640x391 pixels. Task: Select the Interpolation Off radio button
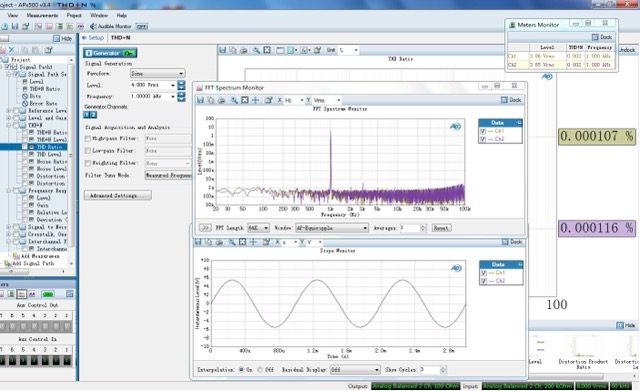pyautogui.click(x=260, y=370)
